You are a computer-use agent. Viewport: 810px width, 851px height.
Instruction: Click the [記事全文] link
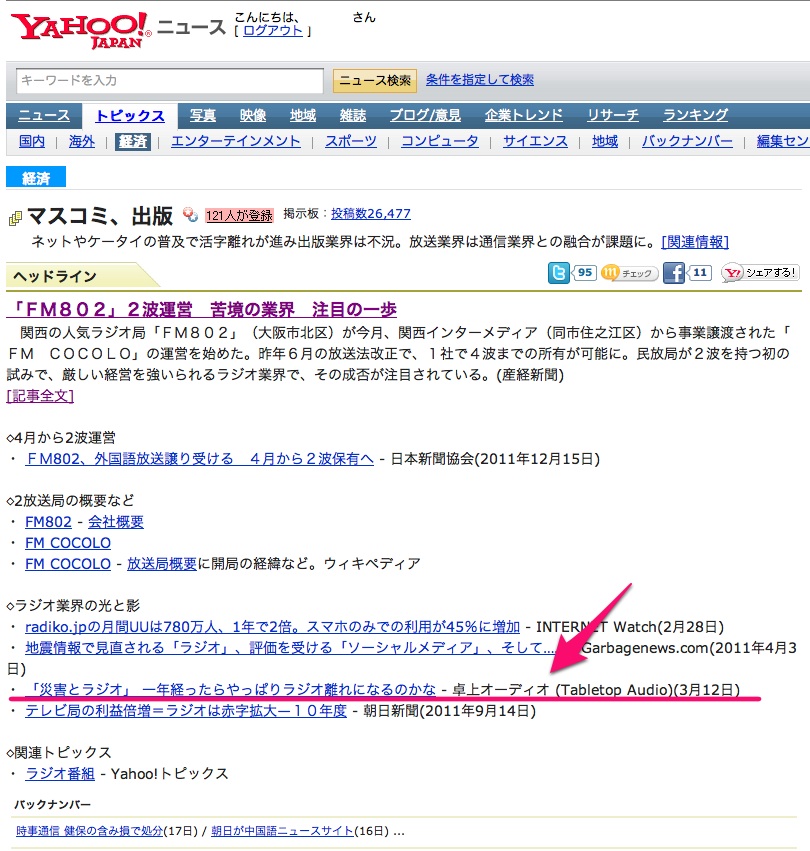40,396
